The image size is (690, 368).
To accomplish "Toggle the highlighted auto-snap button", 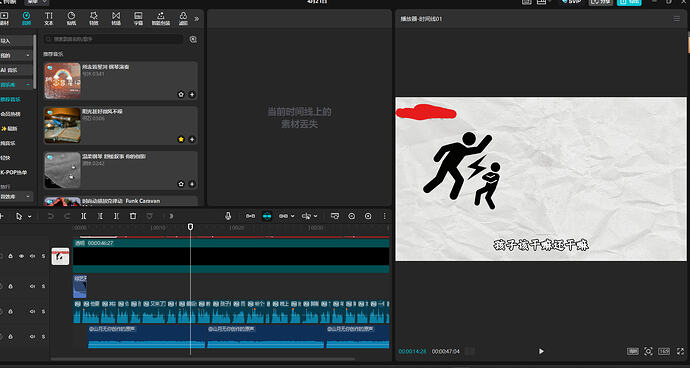I will (267, 216).
